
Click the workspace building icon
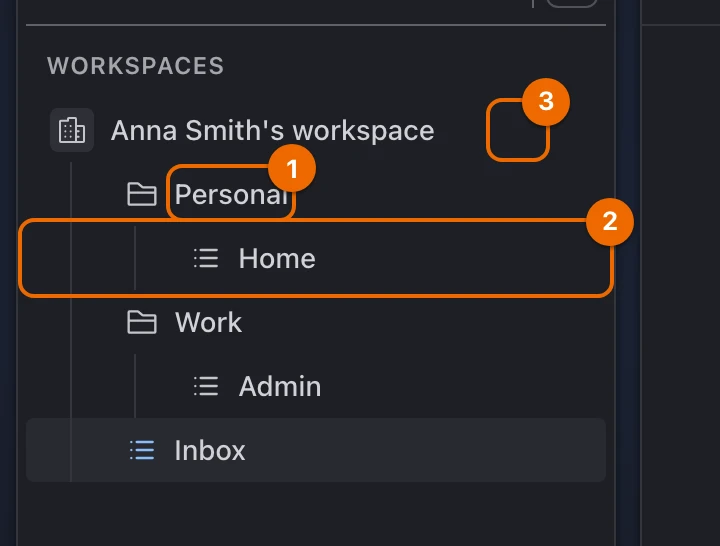point(72,130)
